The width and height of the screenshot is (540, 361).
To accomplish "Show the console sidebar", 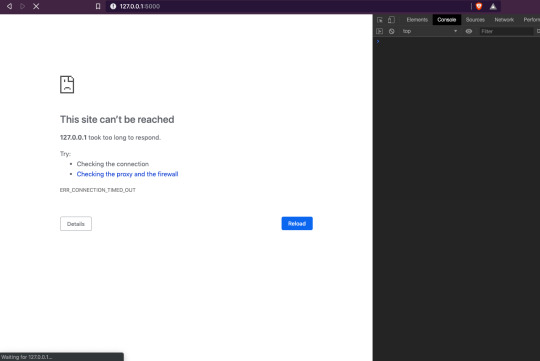I will tap(380, 31).
